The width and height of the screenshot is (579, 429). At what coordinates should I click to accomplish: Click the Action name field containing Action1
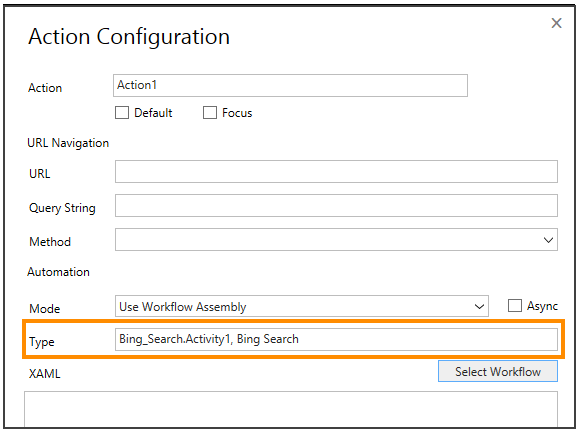point(290,85)
